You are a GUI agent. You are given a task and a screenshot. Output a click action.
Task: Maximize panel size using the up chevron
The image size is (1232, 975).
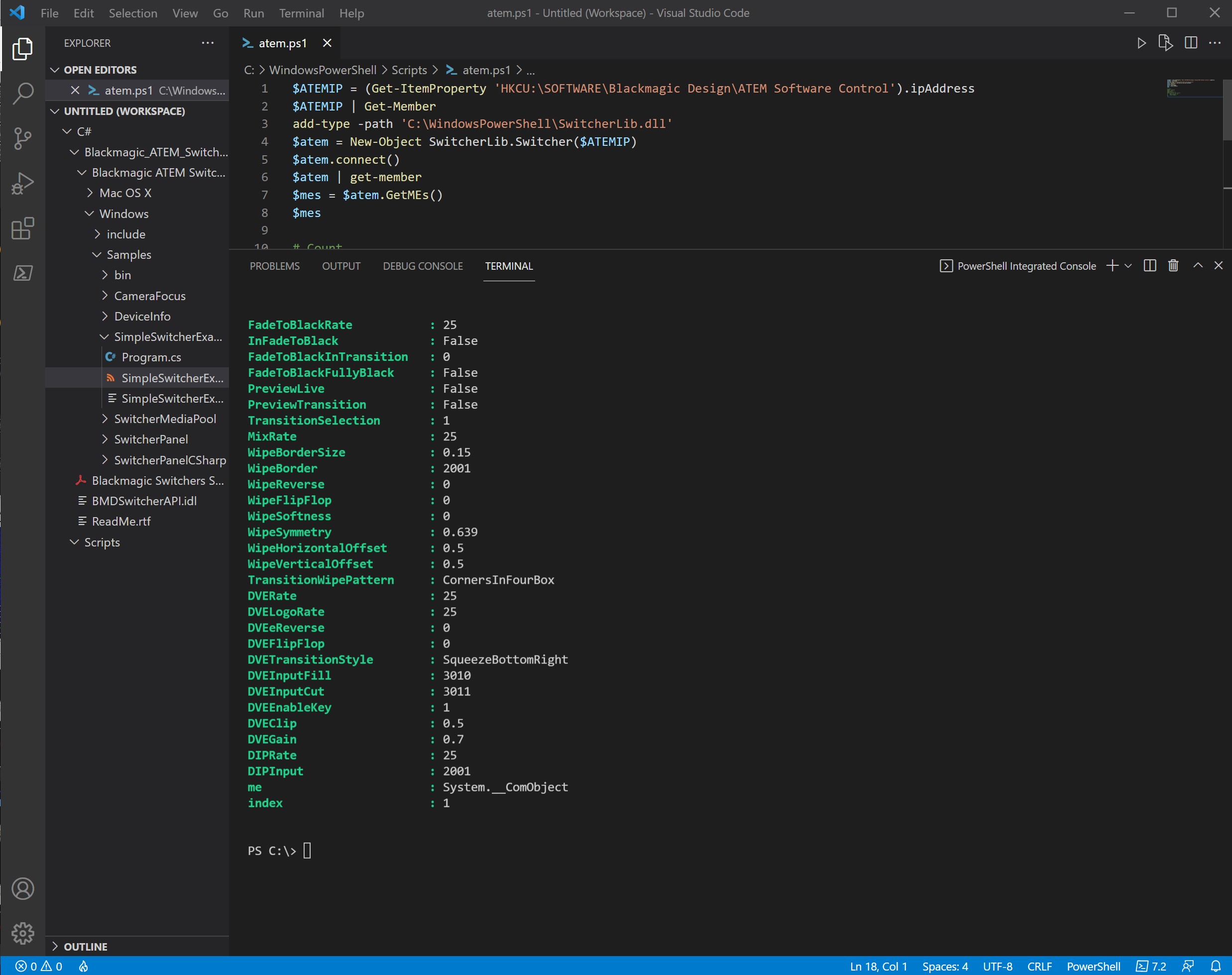pyautogui.click(x=1198, y=266)
